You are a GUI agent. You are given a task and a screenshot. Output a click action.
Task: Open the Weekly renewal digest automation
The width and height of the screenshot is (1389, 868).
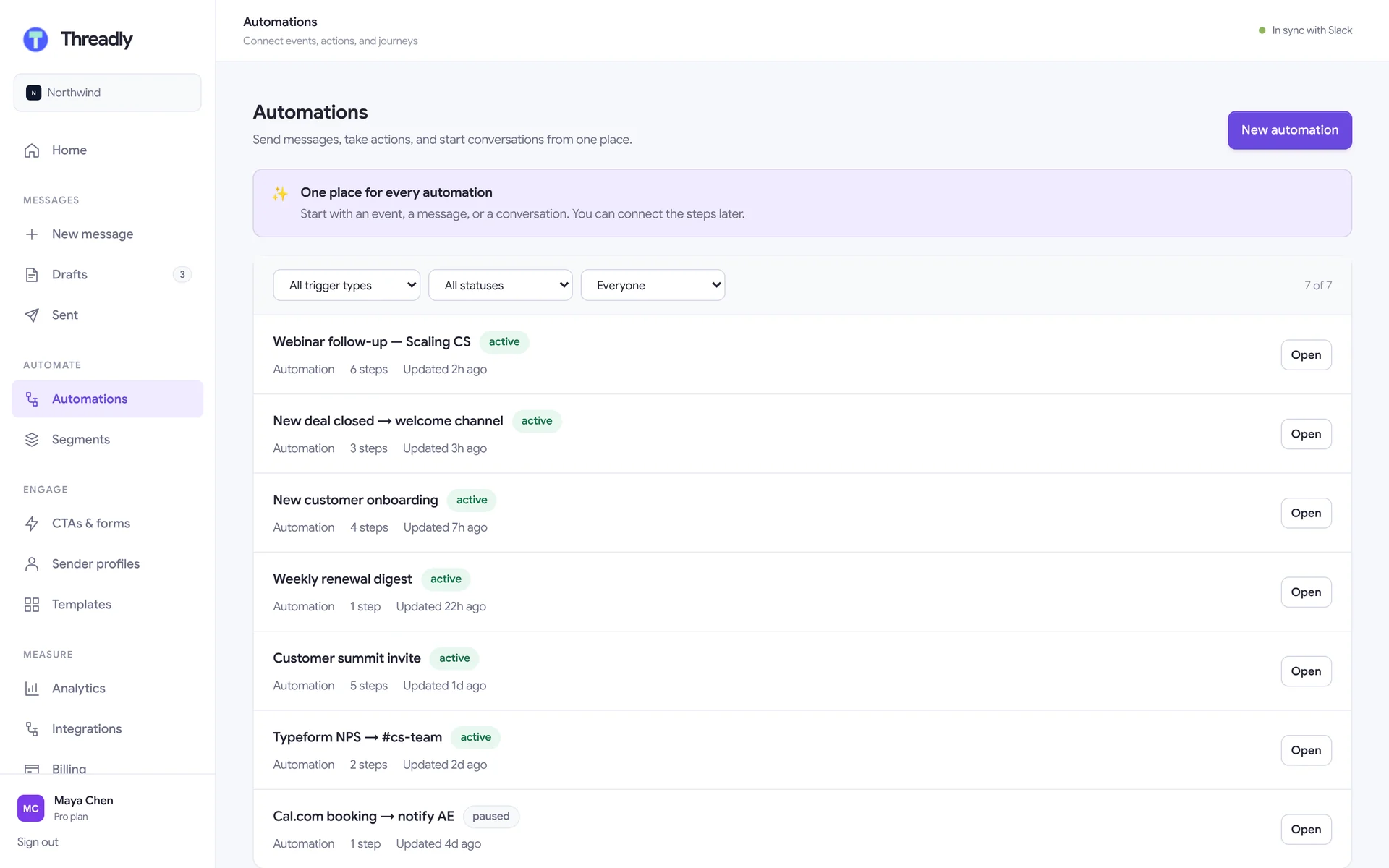click(x=1306, y=592)
